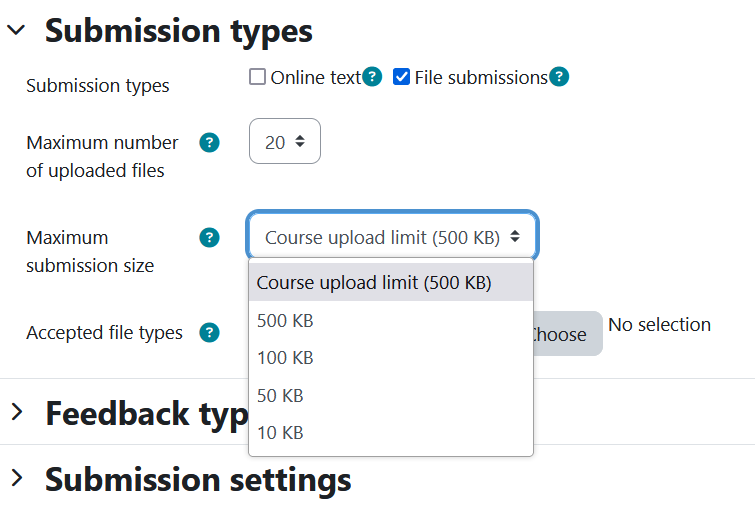Image resolution: width=755 pixels, height=508 pixels.
Task: Click the Choose button for file types
Action: [x=567, y=334]
